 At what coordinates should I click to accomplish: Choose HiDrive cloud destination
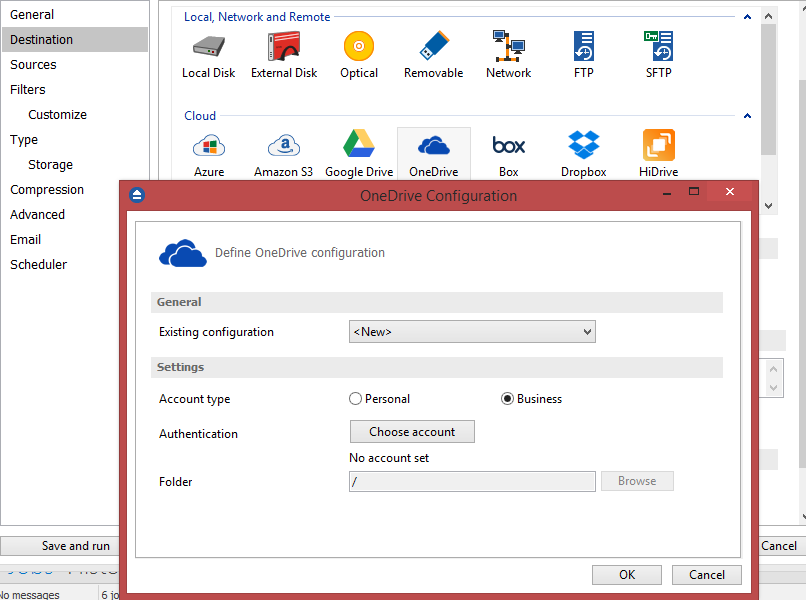pos(658,154)
